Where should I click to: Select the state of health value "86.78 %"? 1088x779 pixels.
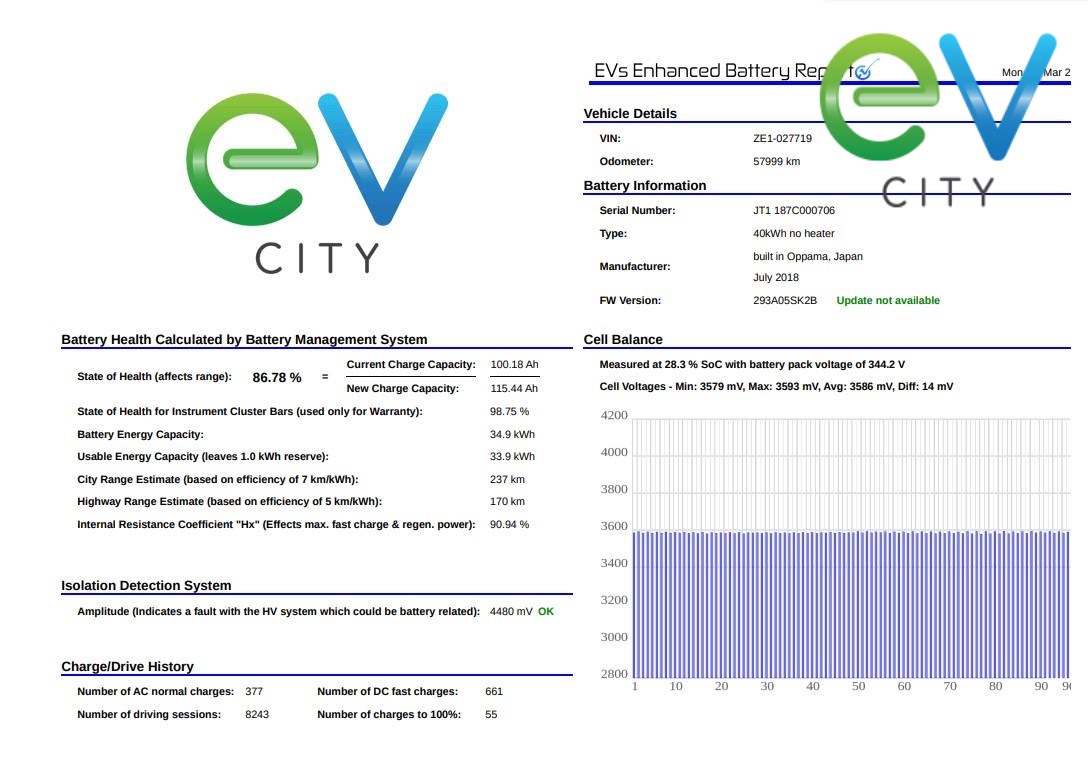coord(277,377)
